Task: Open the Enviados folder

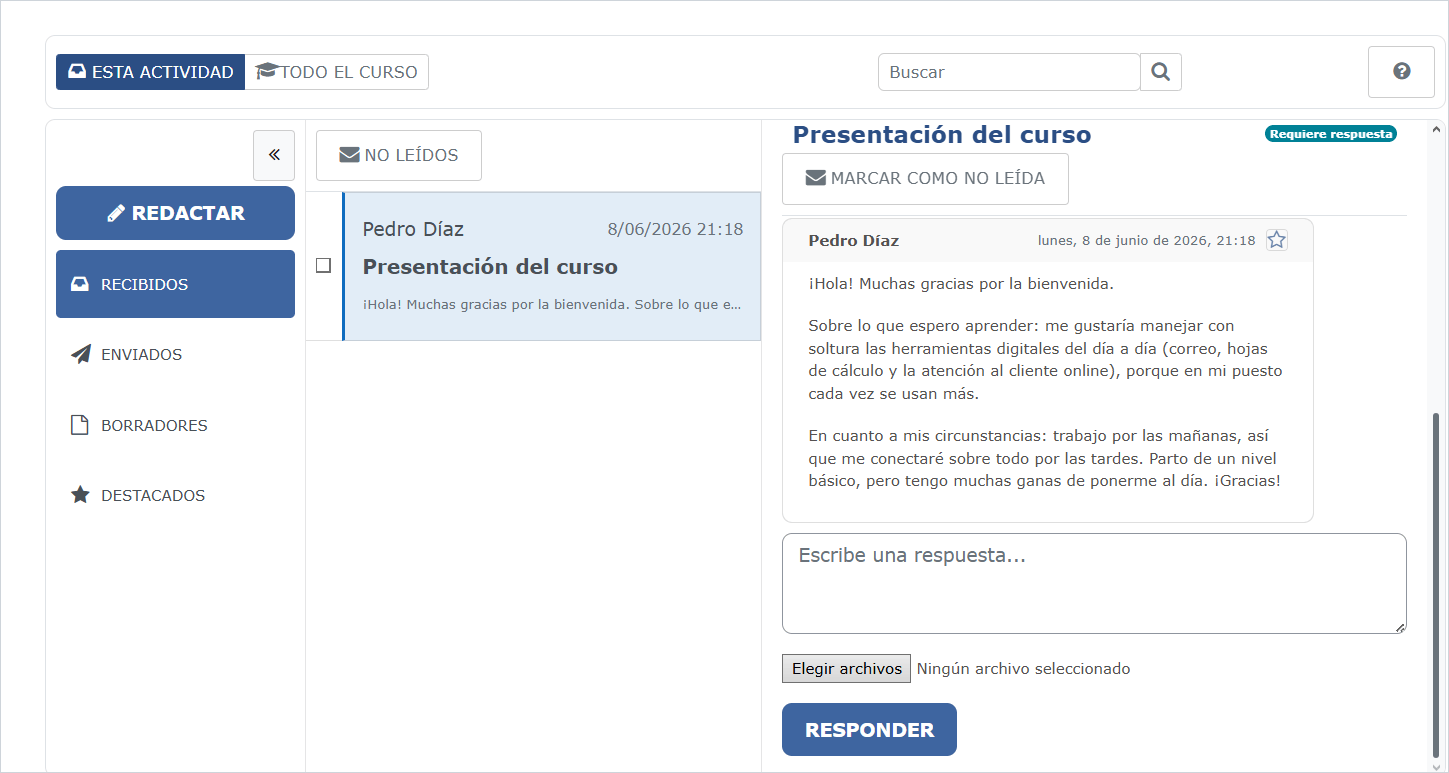Action: coord(175,354)
